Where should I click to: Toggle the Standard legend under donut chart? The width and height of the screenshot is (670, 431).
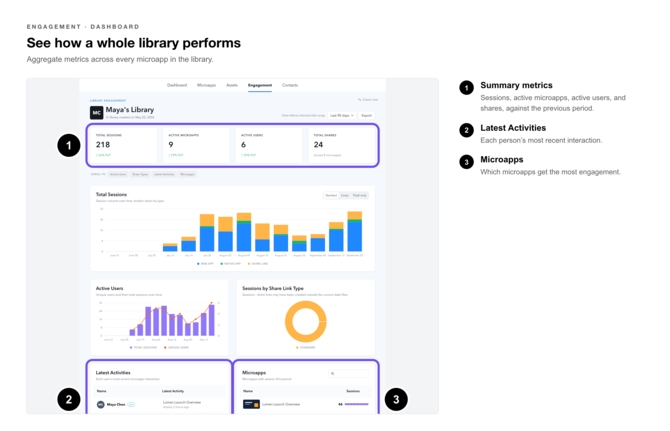pos(306,347)
